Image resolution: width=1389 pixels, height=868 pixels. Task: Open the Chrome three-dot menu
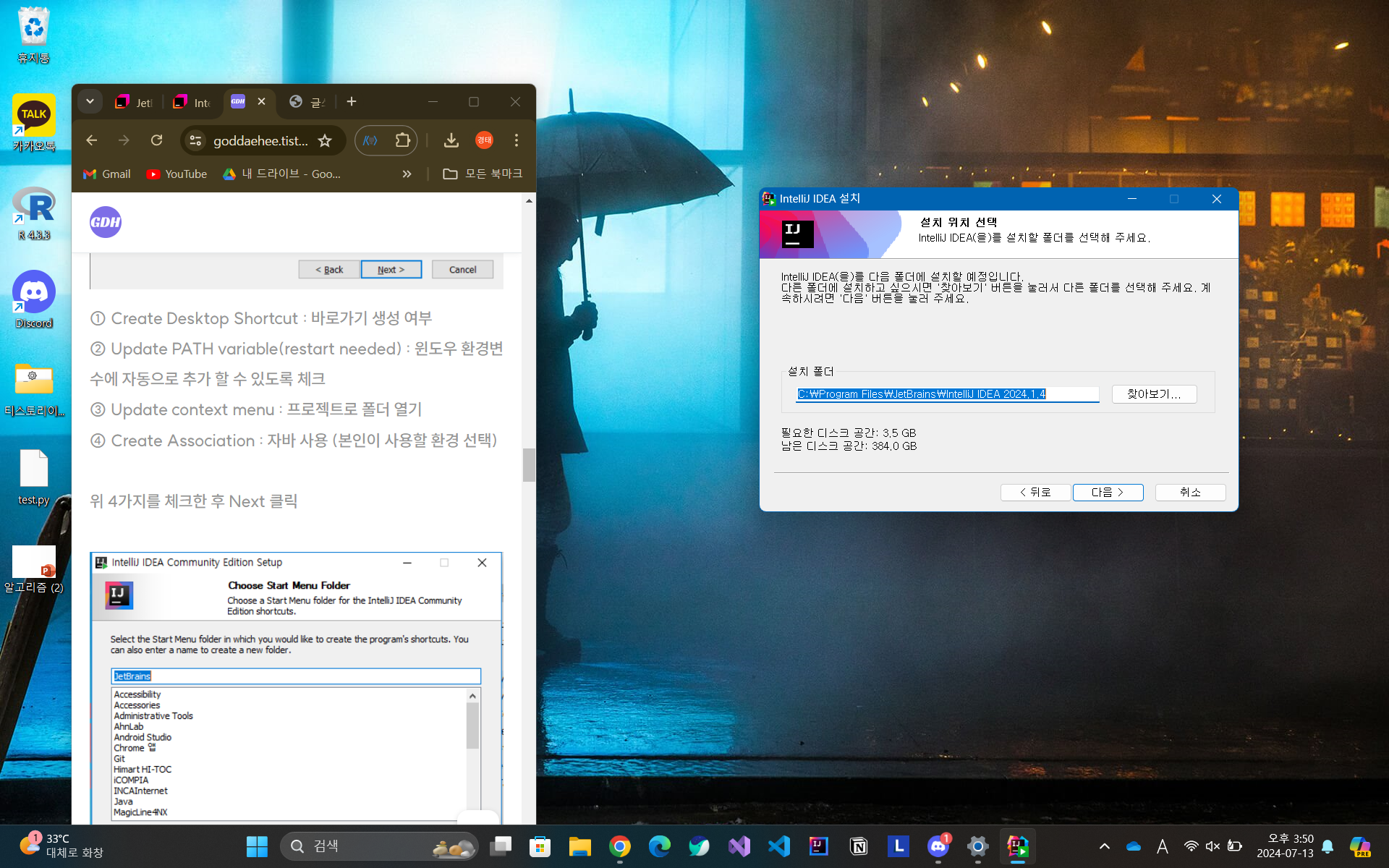point(517,140)
